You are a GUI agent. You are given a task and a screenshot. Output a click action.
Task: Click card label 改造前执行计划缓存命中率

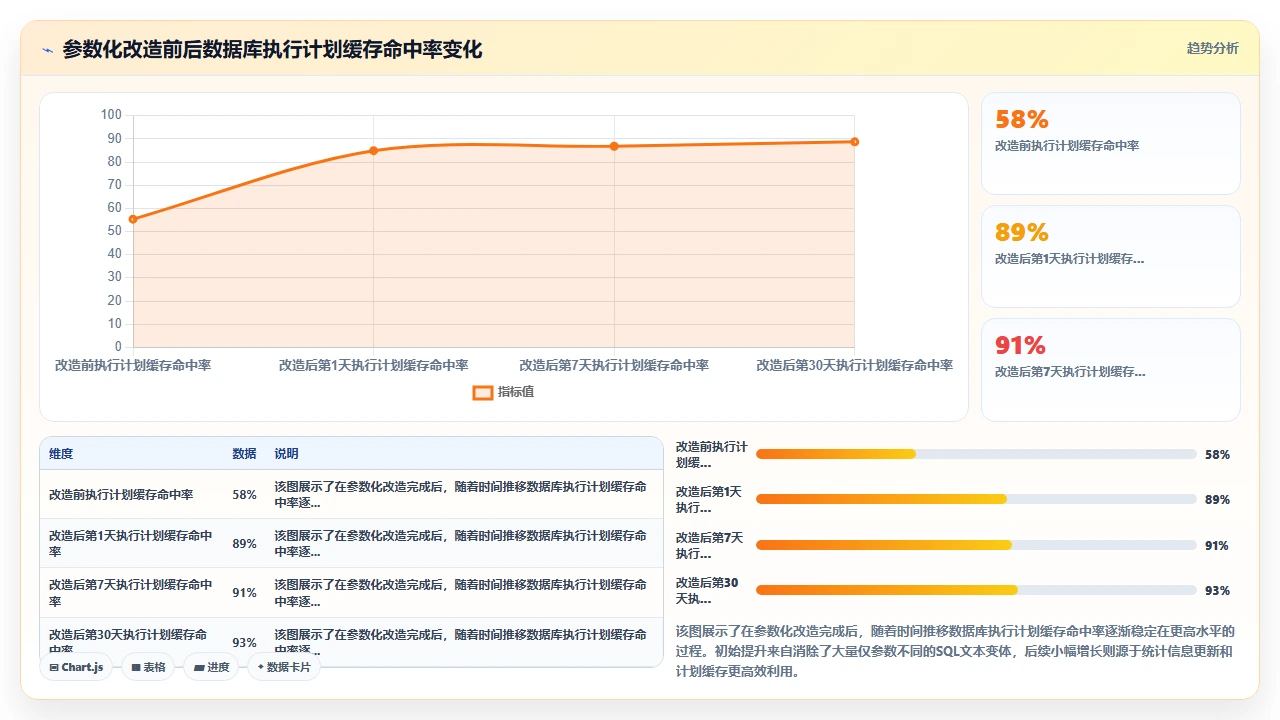[1067, 146]
